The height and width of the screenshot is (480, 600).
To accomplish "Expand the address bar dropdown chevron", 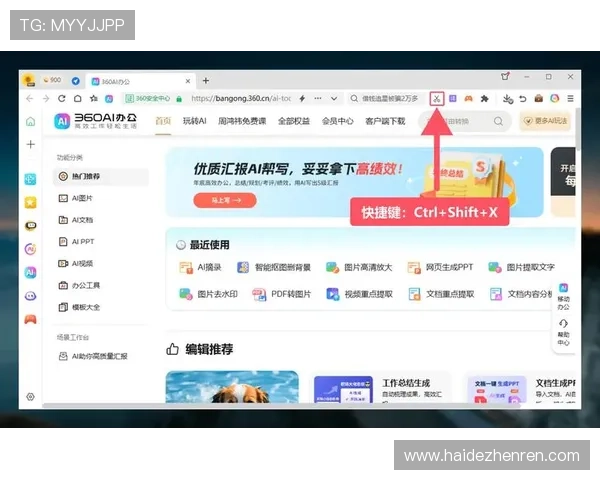I will [334, 99].
